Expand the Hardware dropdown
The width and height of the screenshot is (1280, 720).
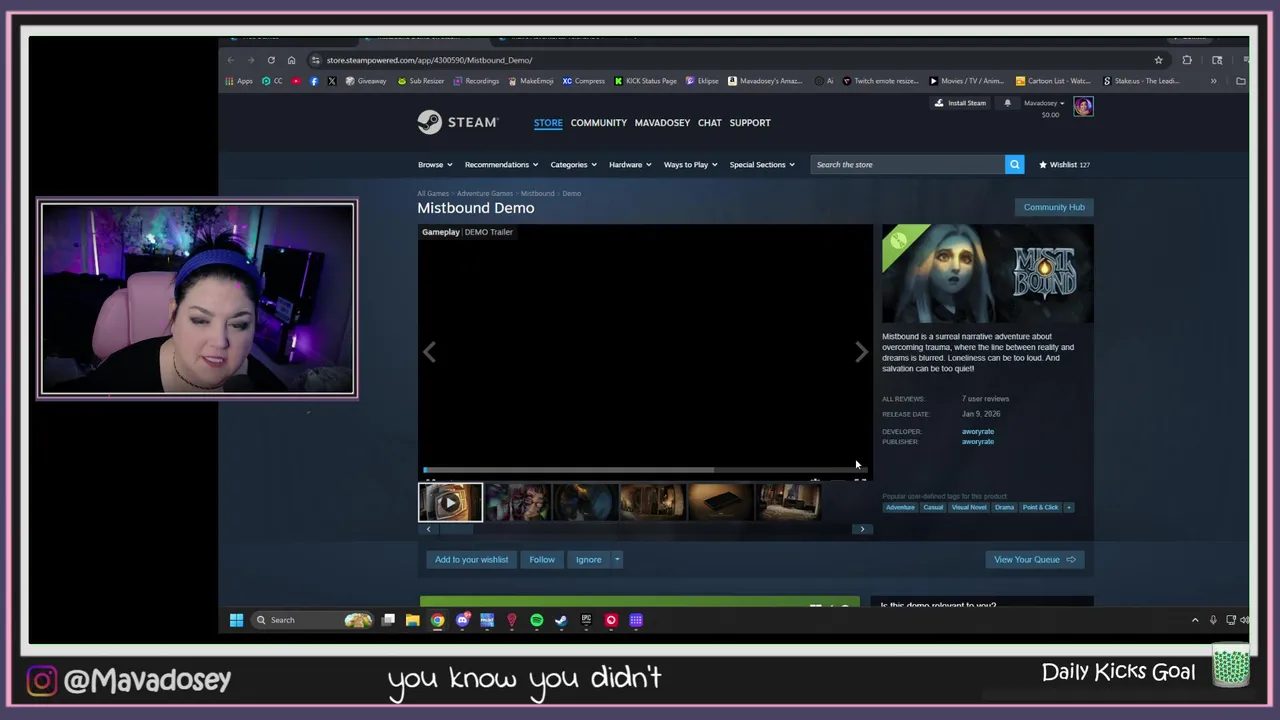tap(630, 165)
